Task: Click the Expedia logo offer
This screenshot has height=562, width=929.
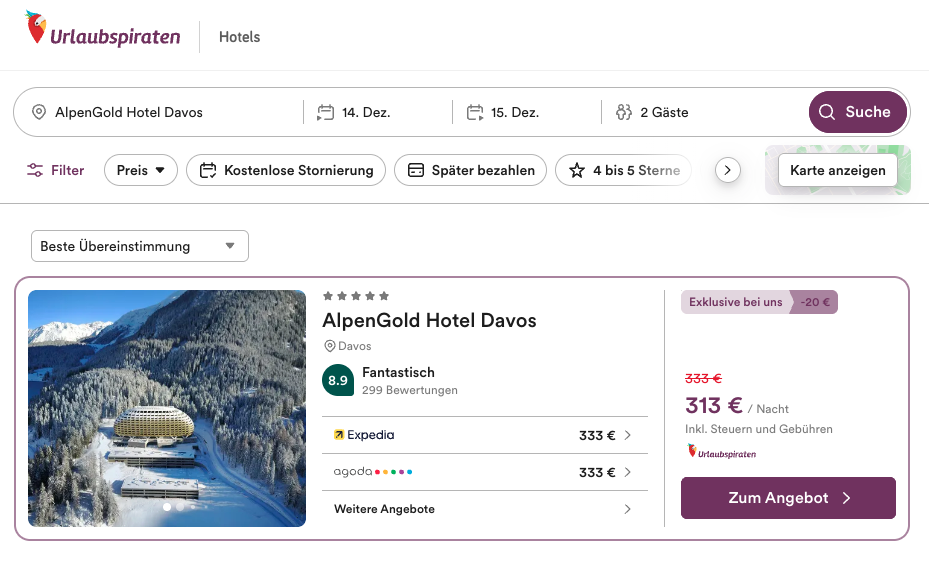Action: click(364, 435)
